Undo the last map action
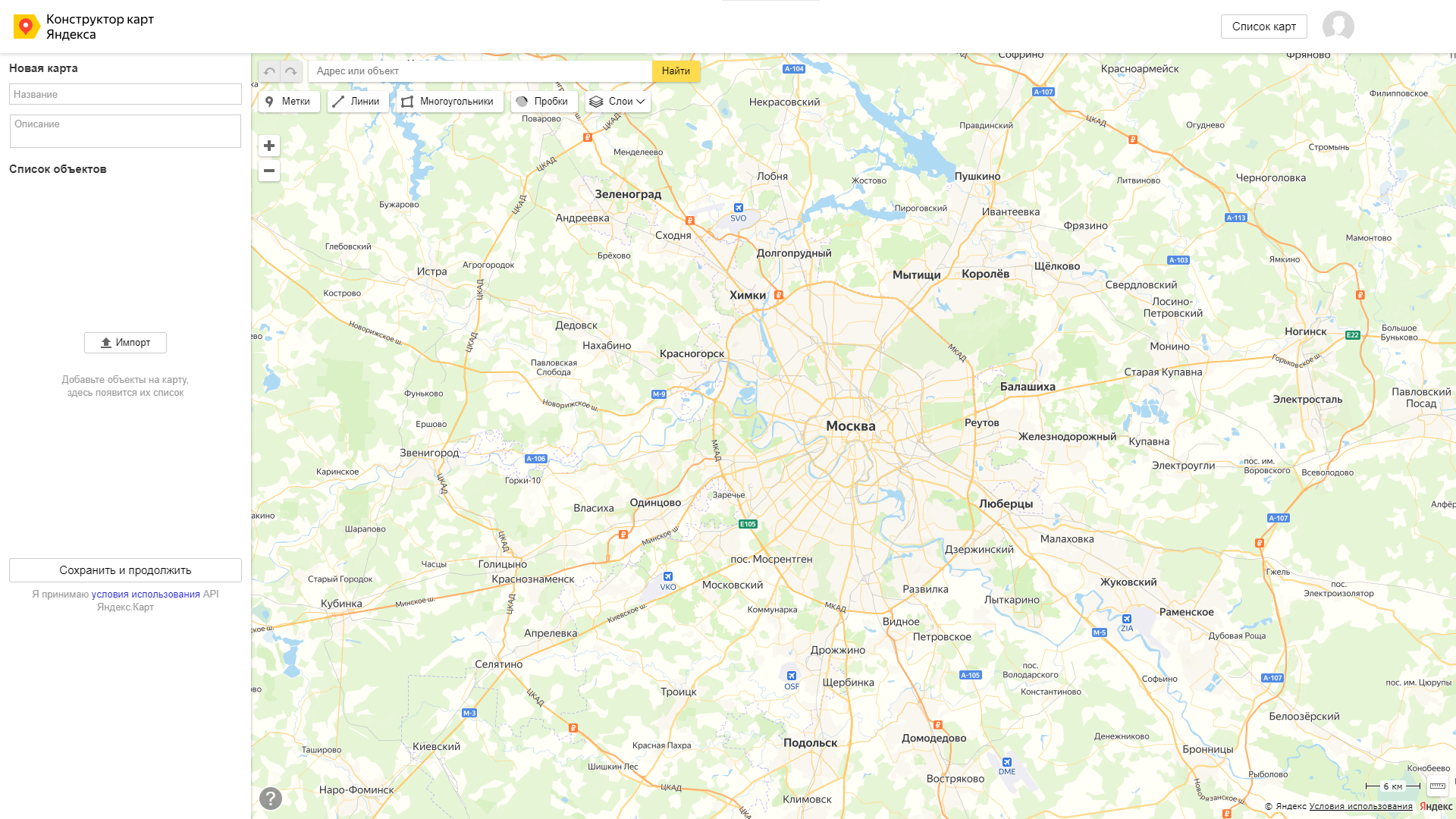Image resolution: width=1456 pixels, height=819 pixels. pos(269,71)
